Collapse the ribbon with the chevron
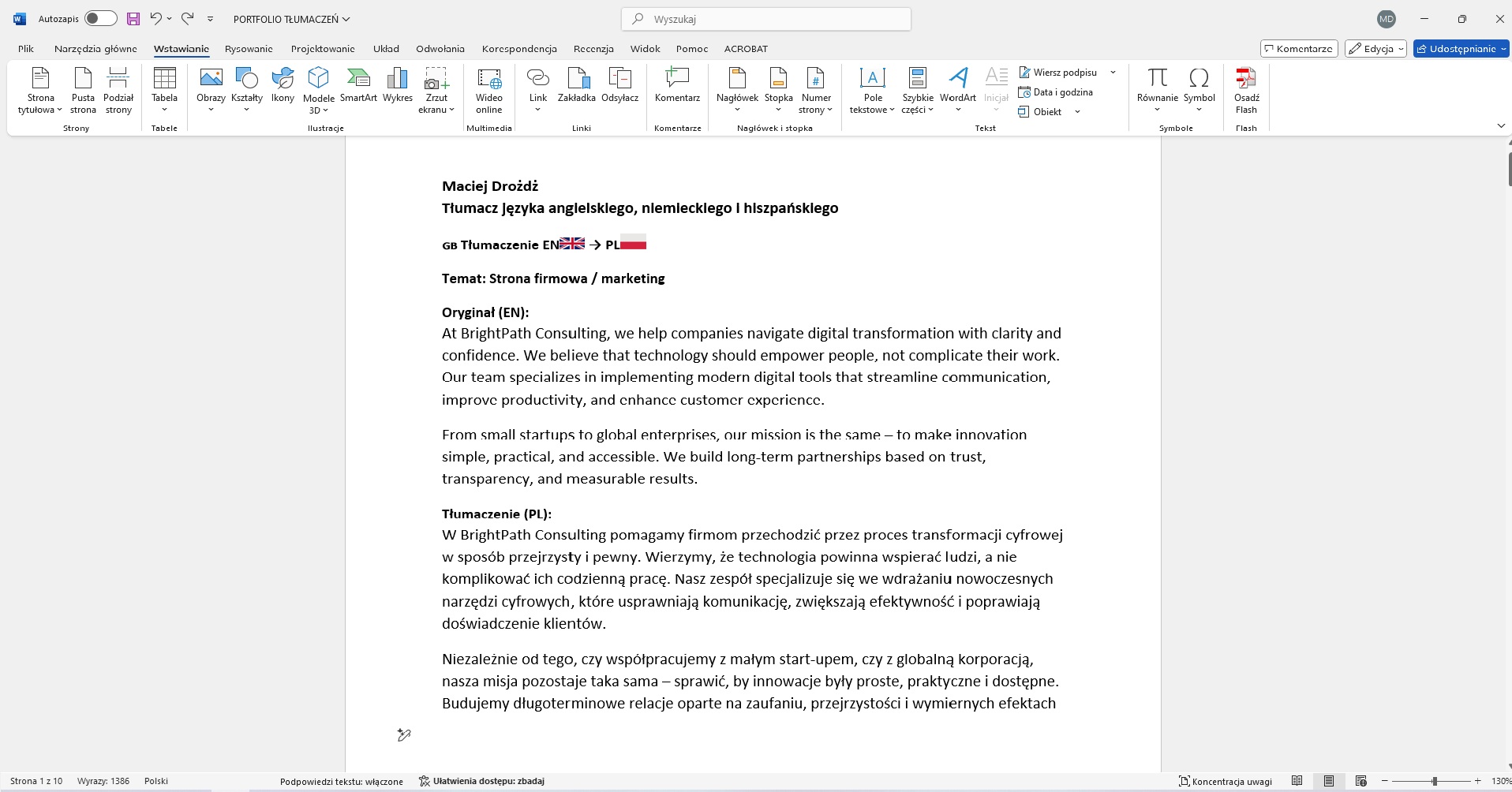1512x792 pixels. point(1500,126)
